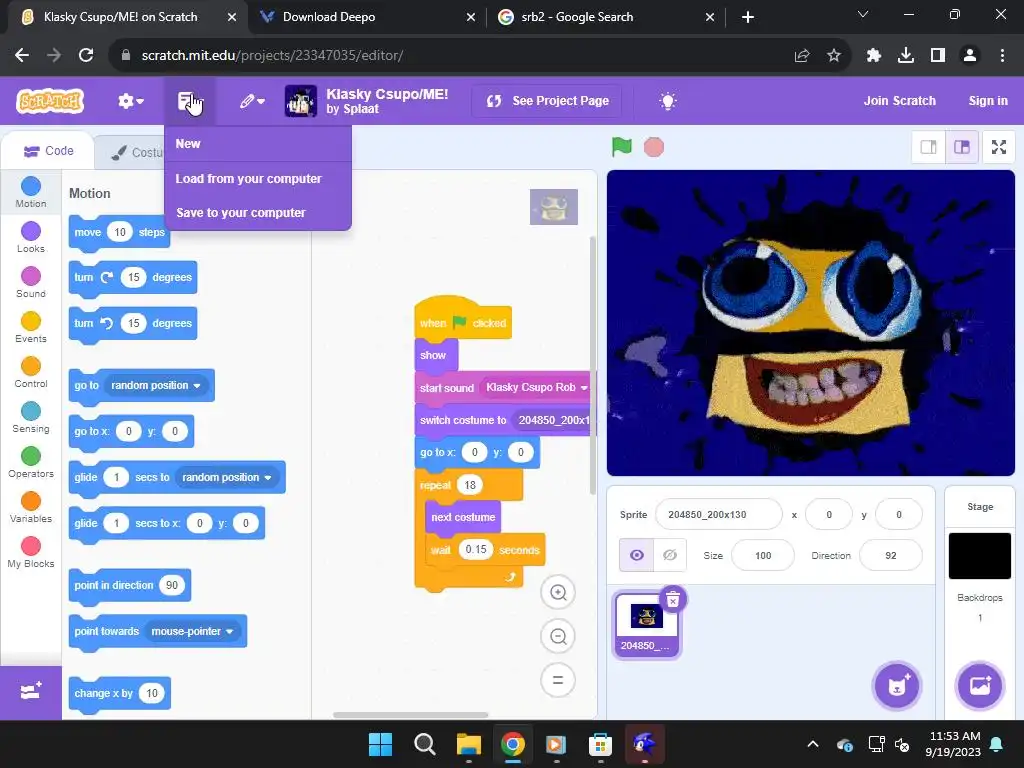This screenshot has width=1024, height=768.
Task: Open glide secs to random position dropdown
Action: pyautogui.click(x=227, y=477)
